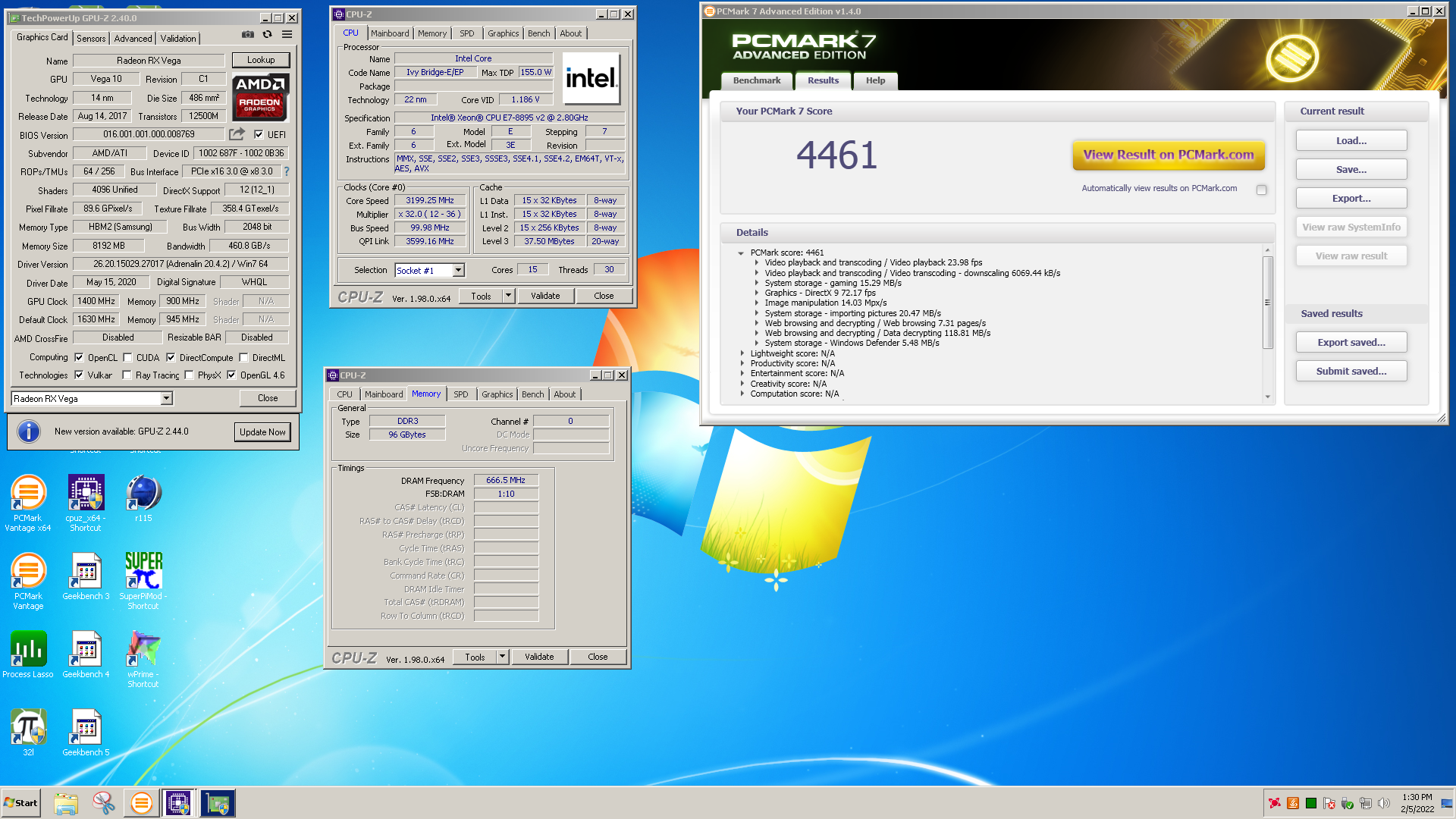Toggle the UEFI checkbox
Viewport: 1456px width, 819px height.
click(259, 134)
